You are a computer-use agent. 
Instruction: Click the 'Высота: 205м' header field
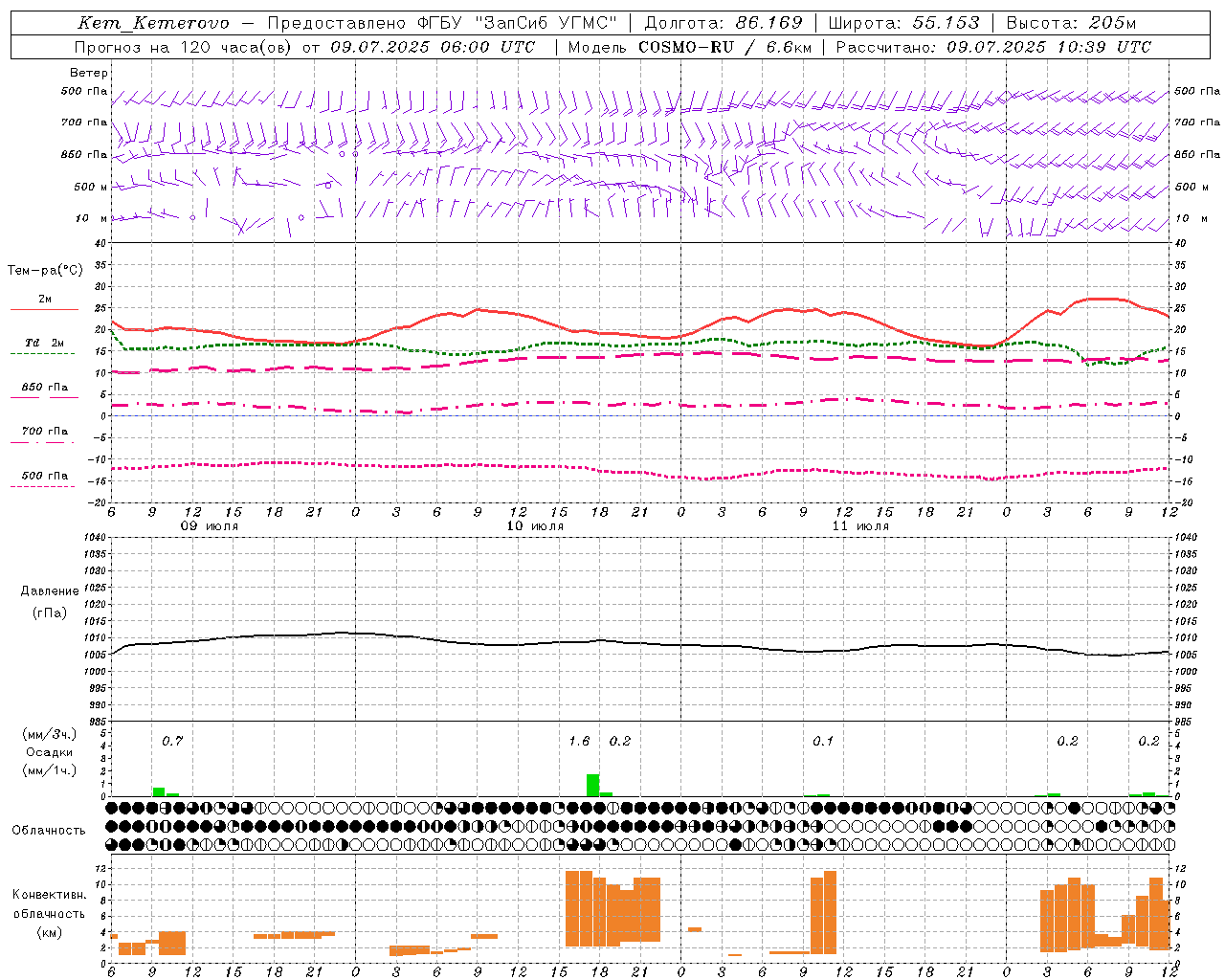coord(1071,23)
